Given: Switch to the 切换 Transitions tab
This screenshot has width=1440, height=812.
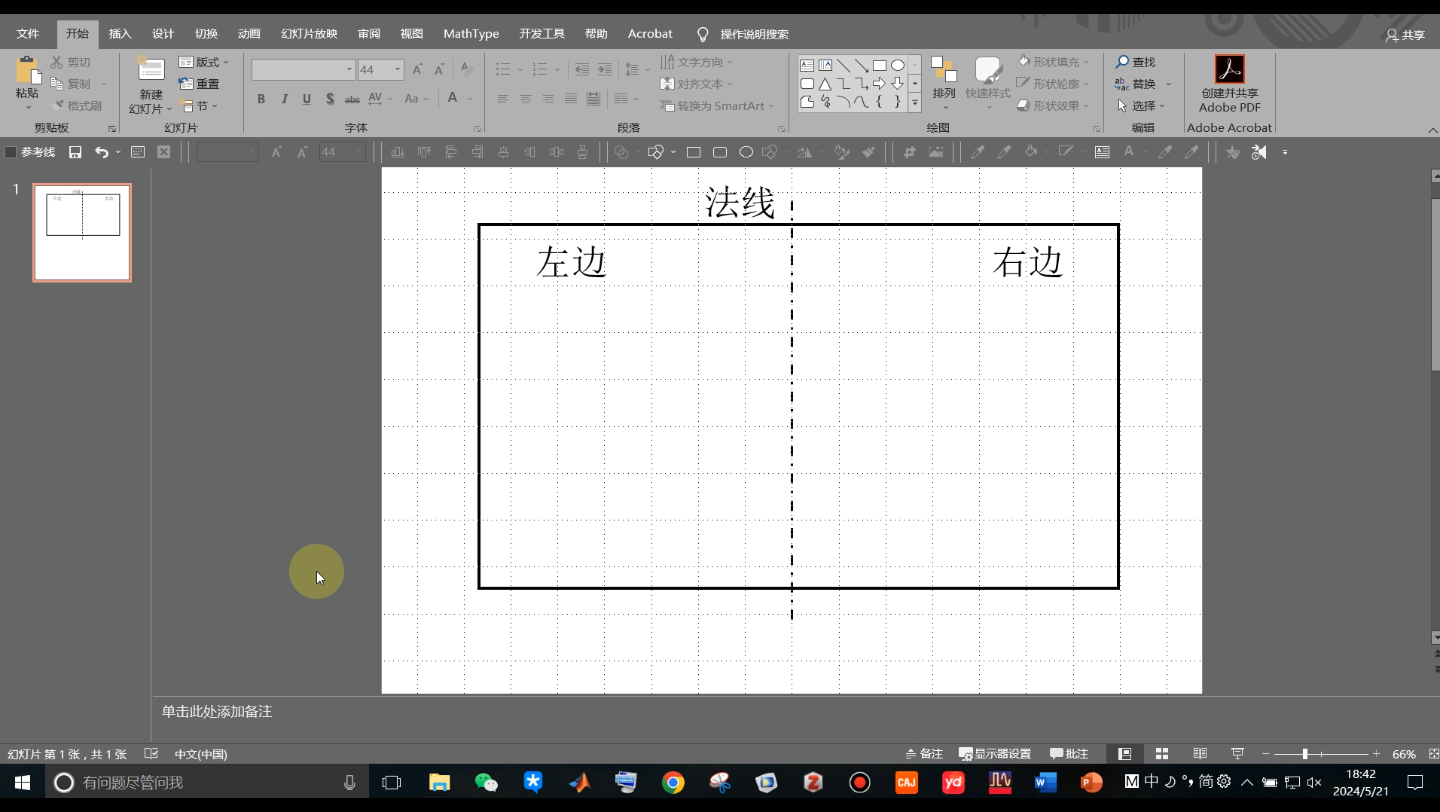Looking at the screenshot, I should (206, 34).
